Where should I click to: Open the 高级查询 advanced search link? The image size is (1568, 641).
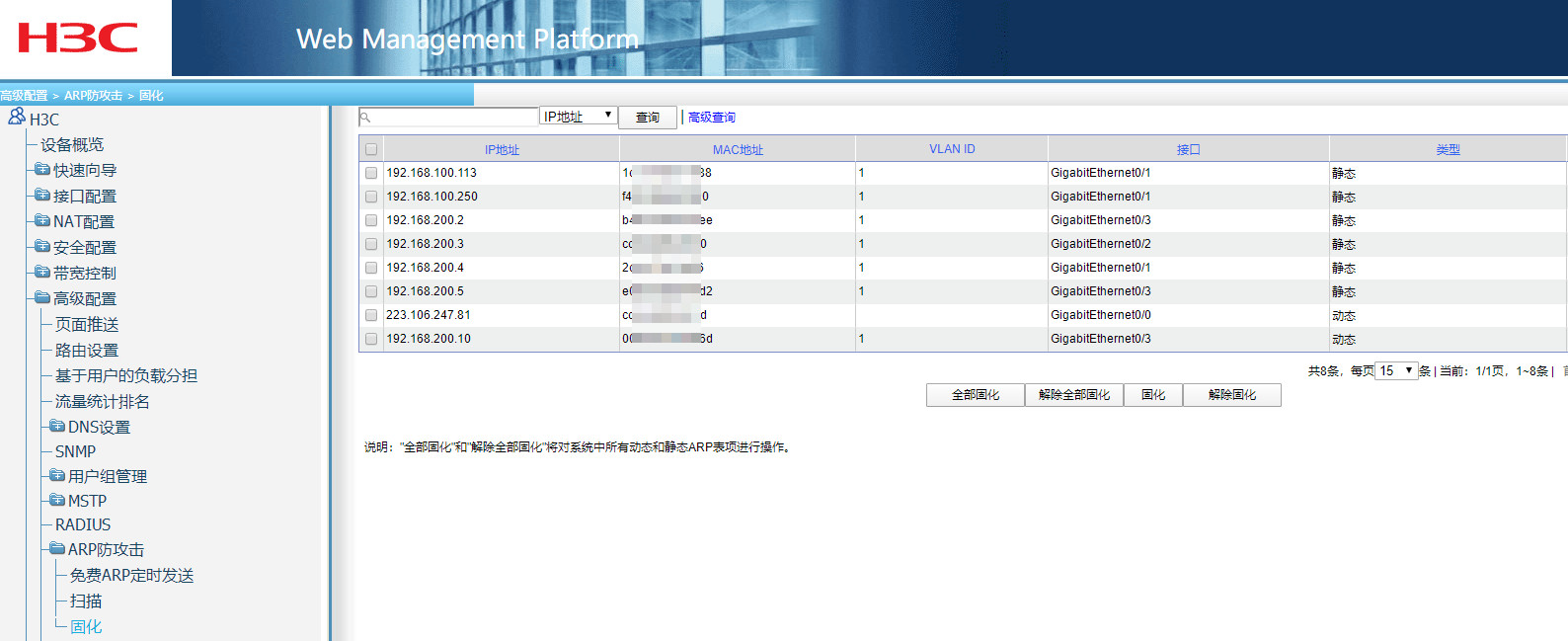(x=712, y=118)
